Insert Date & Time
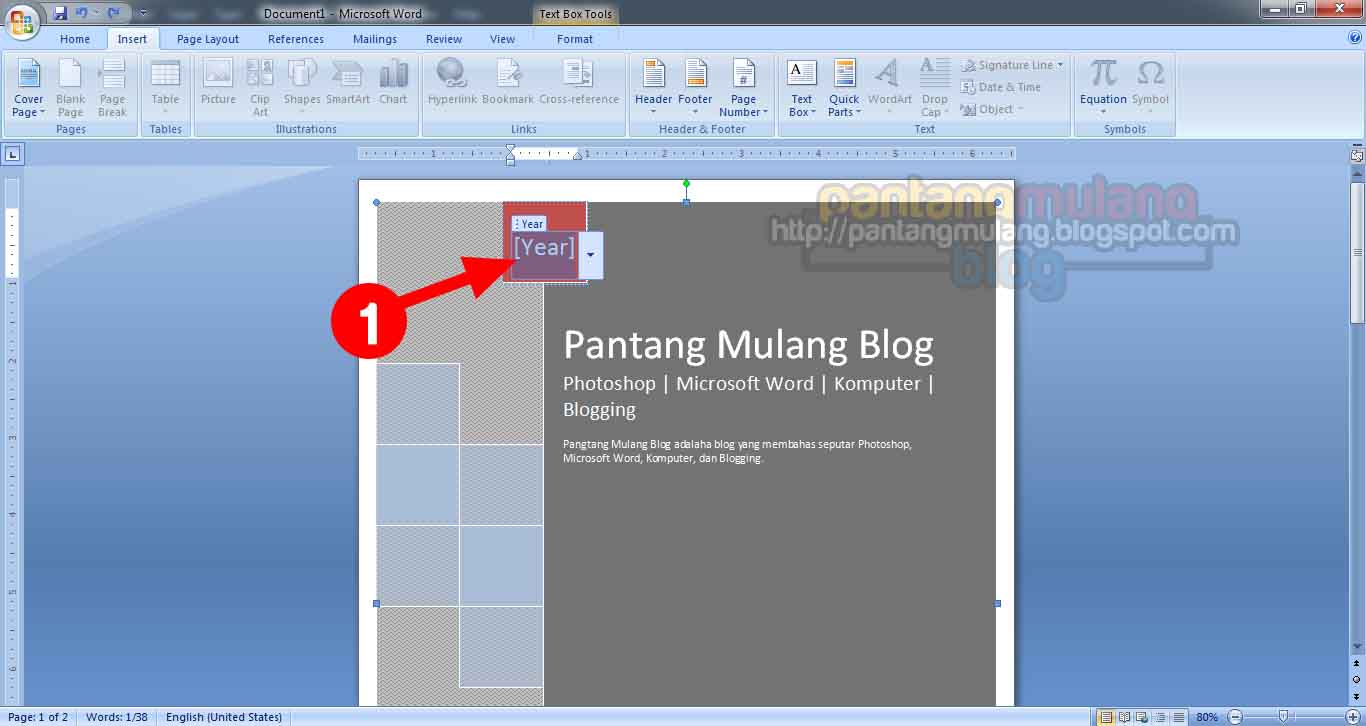 (x=1001, y=87)
